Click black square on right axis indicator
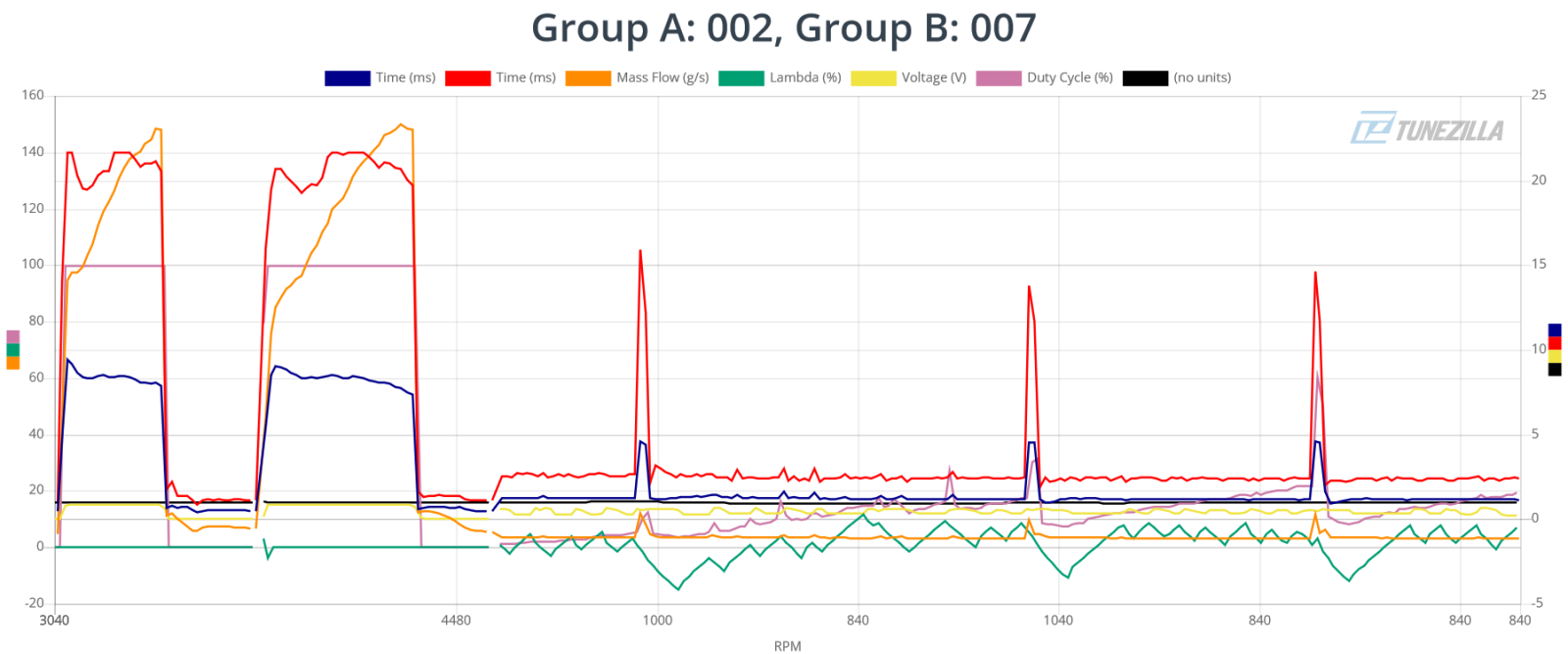Screen dimensions: 1568x654 click(1554, 370)
